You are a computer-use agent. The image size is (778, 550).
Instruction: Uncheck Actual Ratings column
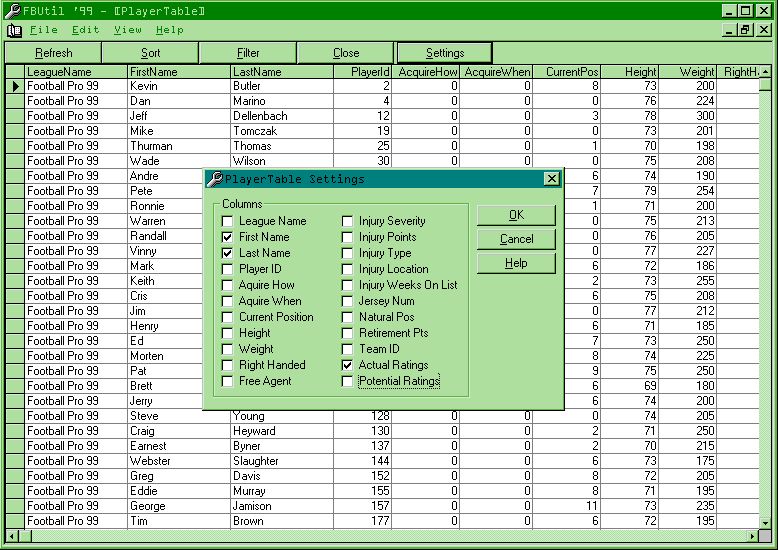pyautogui.click(x=347, y=365)
